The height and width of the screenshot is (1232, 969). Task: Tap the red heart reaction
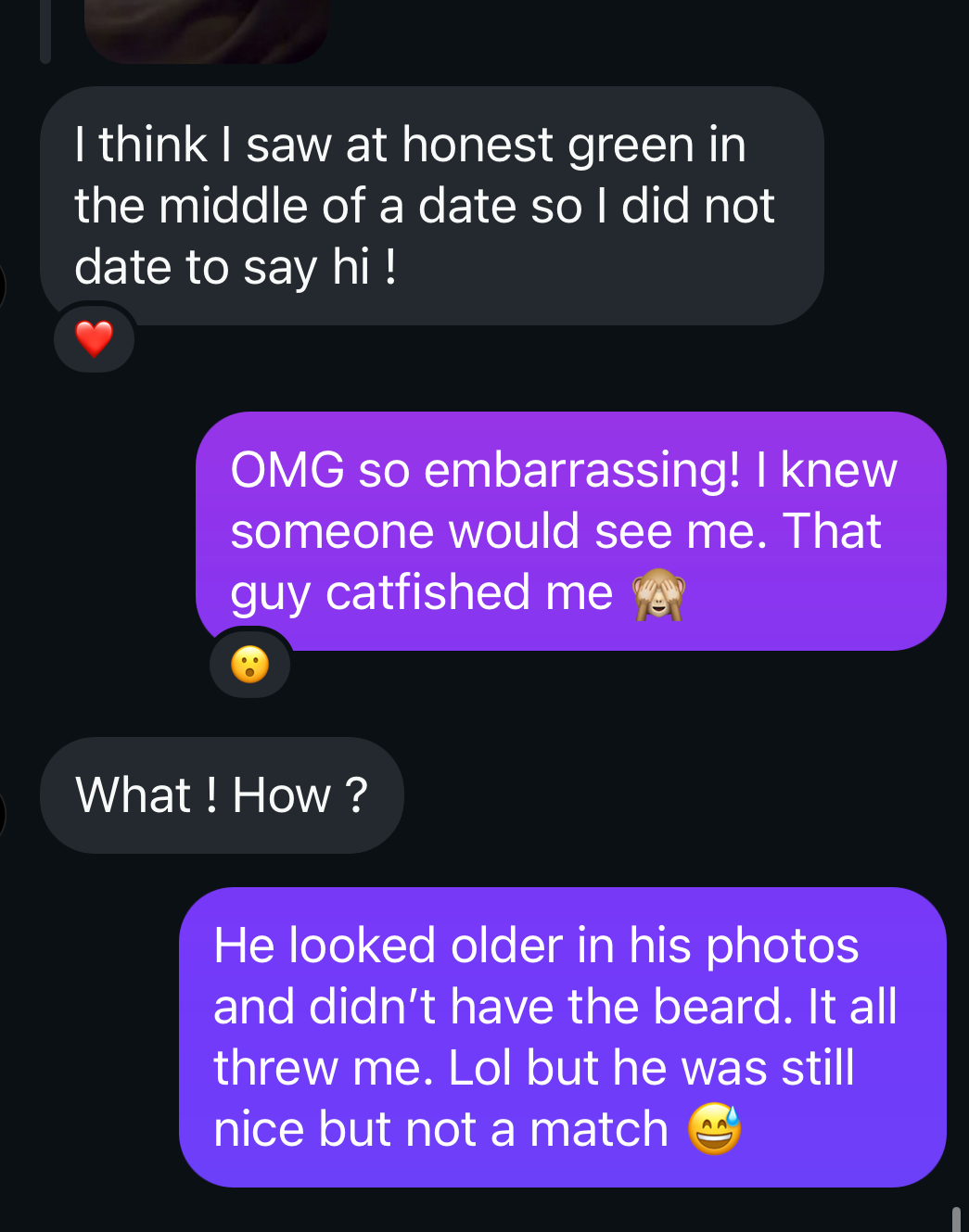[94, 339]
